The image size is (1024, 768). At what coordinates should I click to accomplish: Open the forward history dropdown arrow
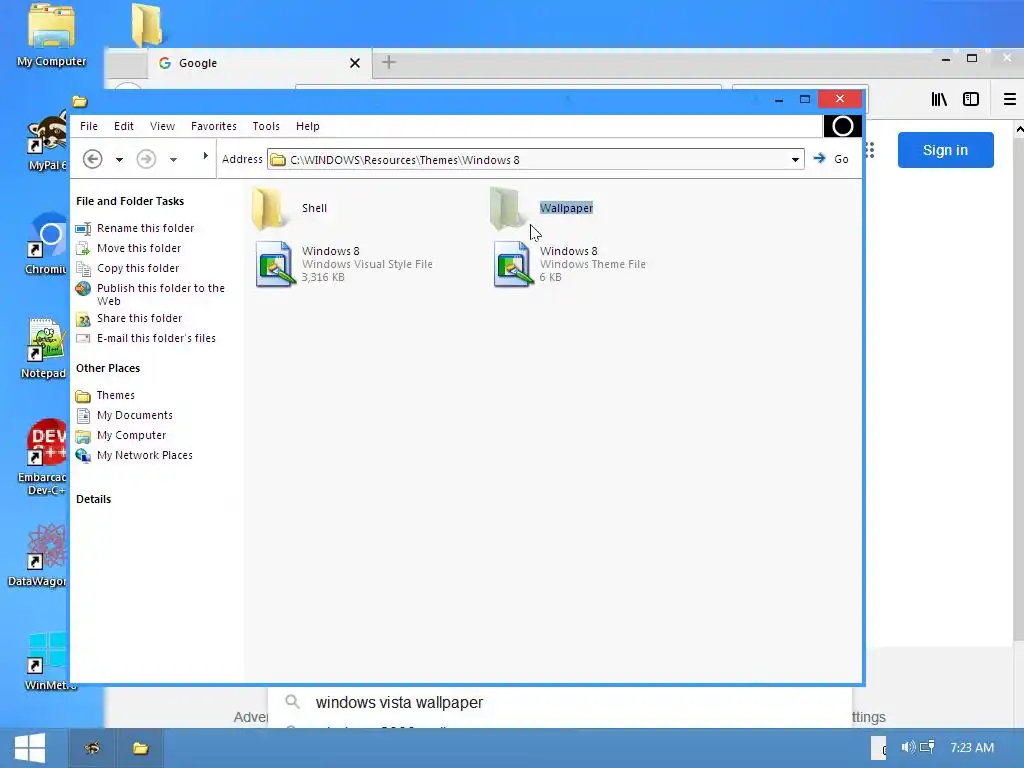(x=173, y=159)
